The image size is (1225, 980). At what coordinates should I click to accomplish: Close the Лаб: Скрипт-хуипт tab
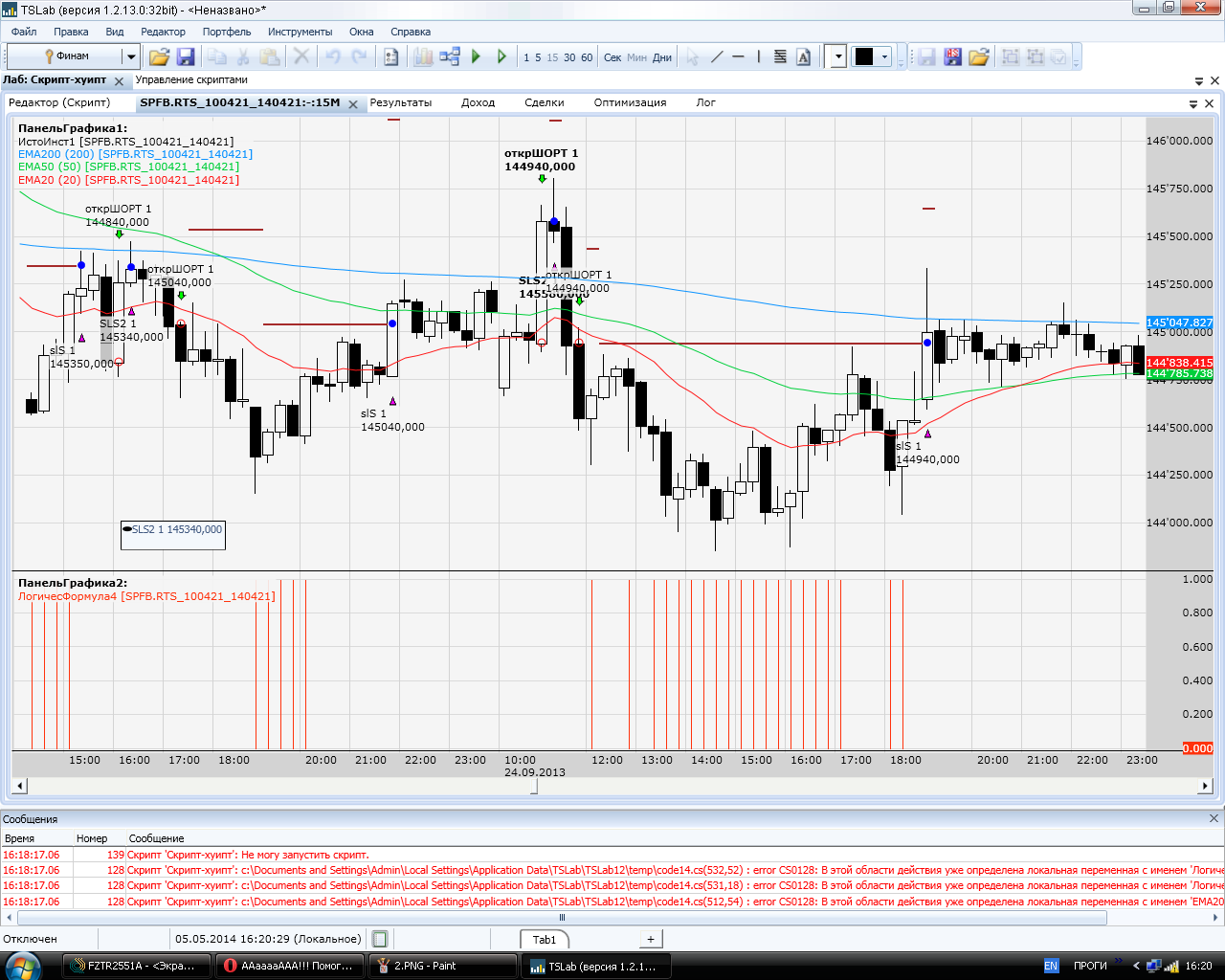click(119, 81)
